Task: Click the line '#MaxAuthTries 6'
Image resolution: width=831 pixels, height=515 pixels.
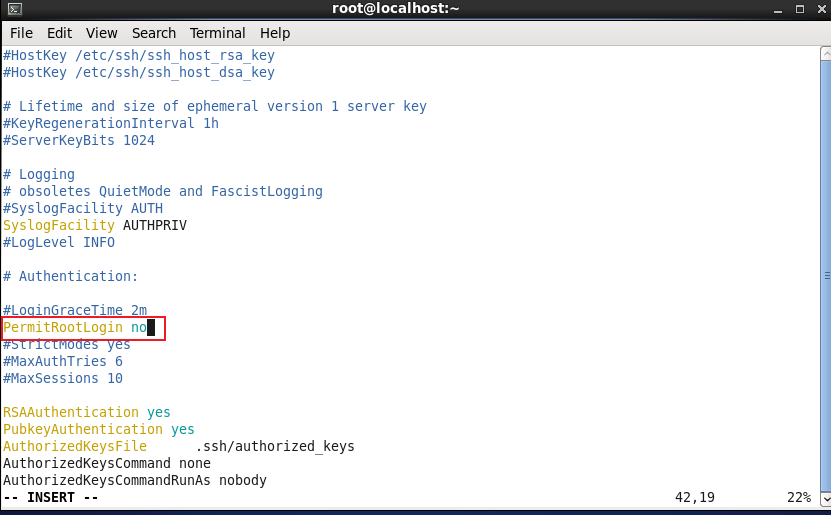Action: pos(63,361)
